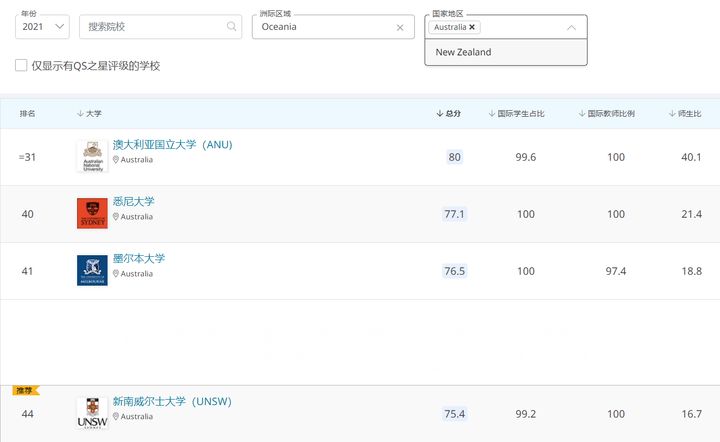Click value 40.1 in ANU row

point(692,157)
